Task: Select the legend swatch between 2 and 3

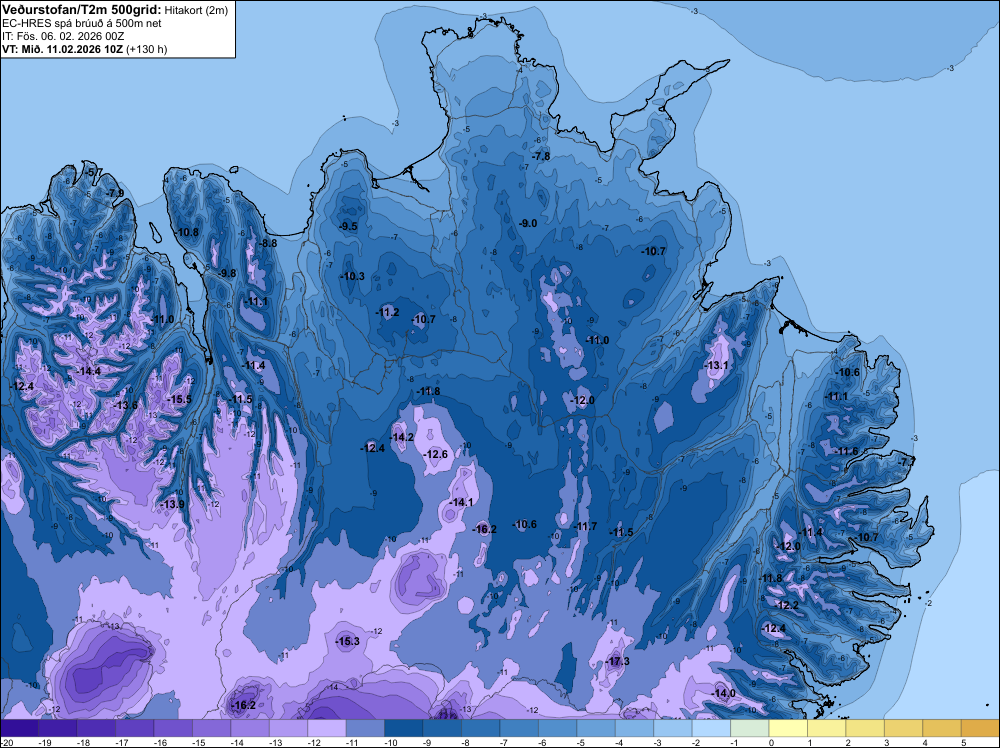Action: click(x=865, y=728)
